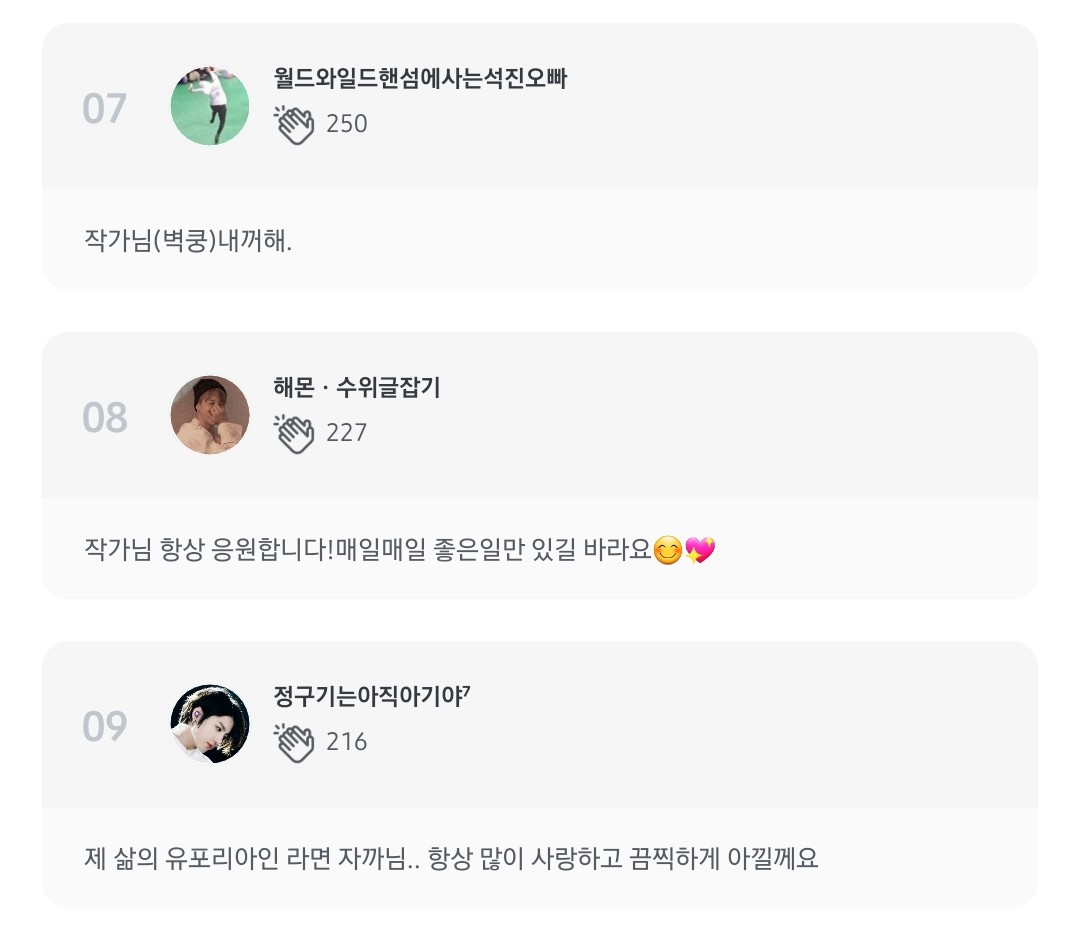Click the clap count 227
Viewport: 1080px width, 930px height.
pyautogui.click(x=347, y=434)
